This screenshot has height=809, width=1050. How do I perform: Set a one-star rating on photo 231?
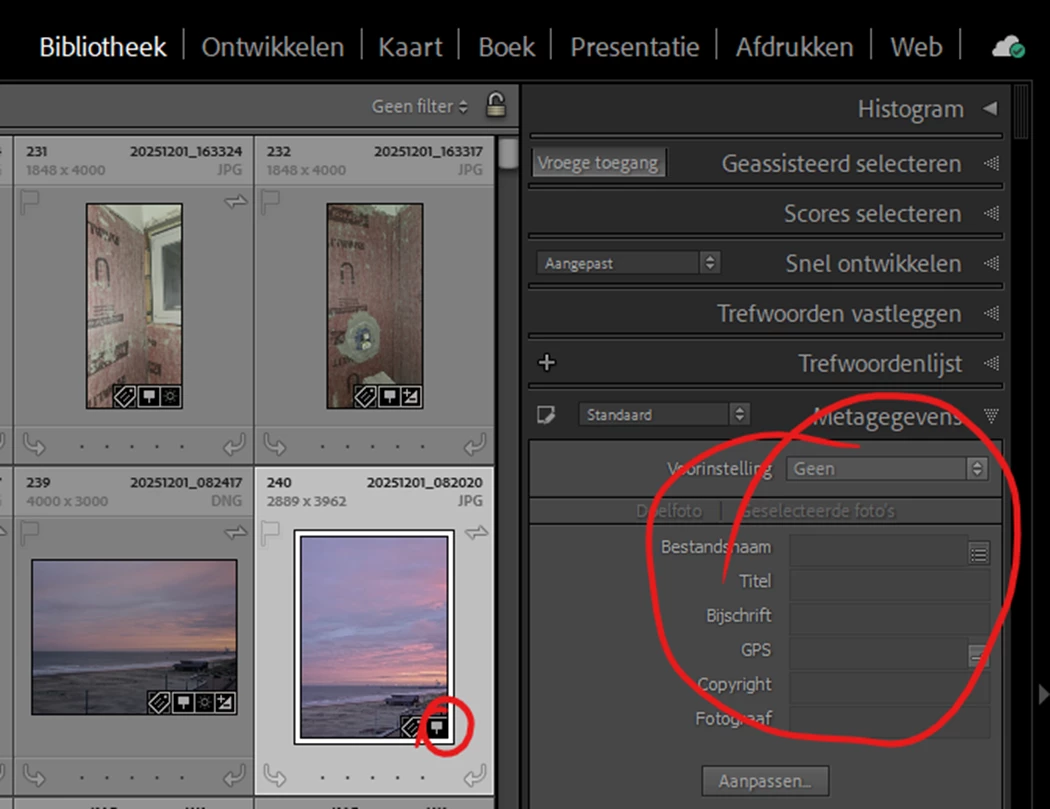(82, 446)
